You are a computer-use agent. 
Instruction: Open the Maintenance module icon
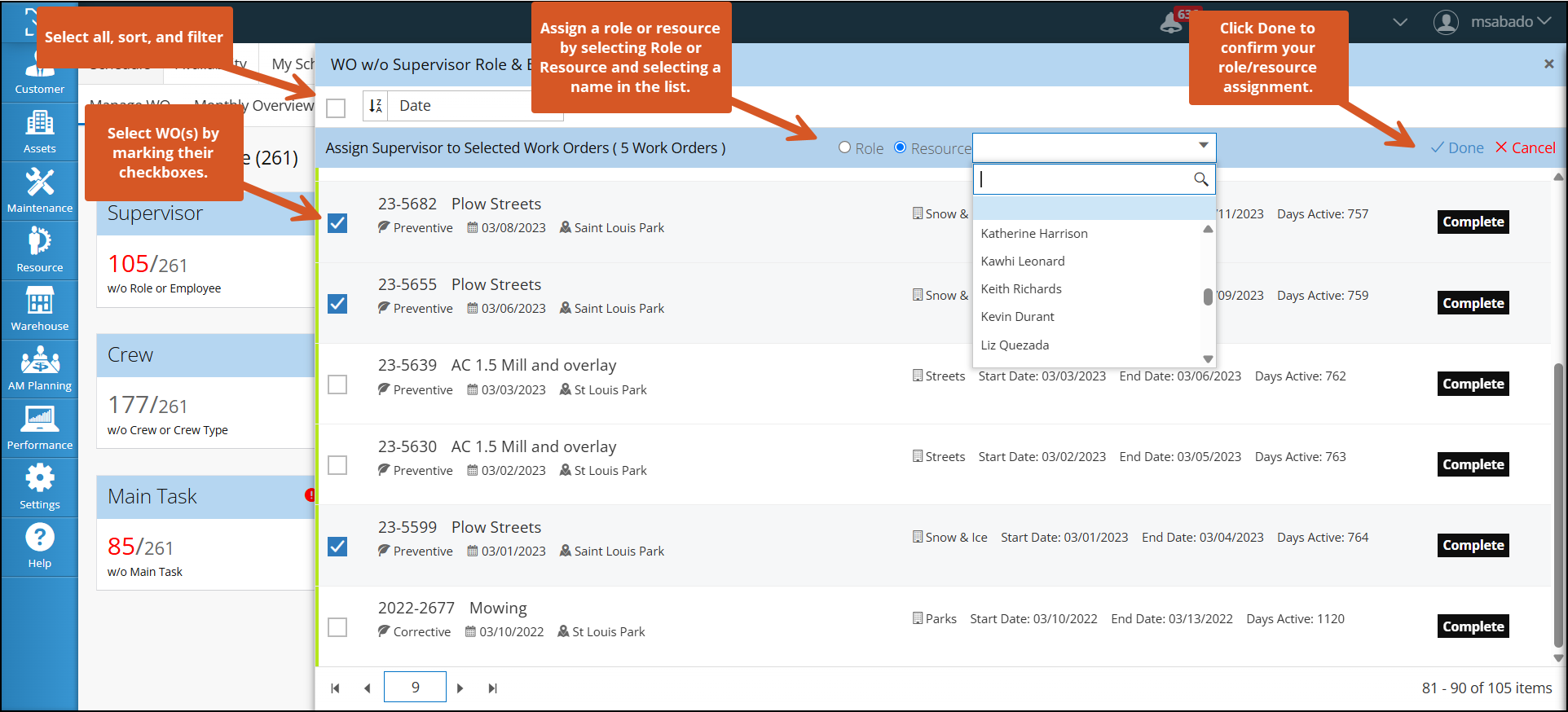point(39,190)
